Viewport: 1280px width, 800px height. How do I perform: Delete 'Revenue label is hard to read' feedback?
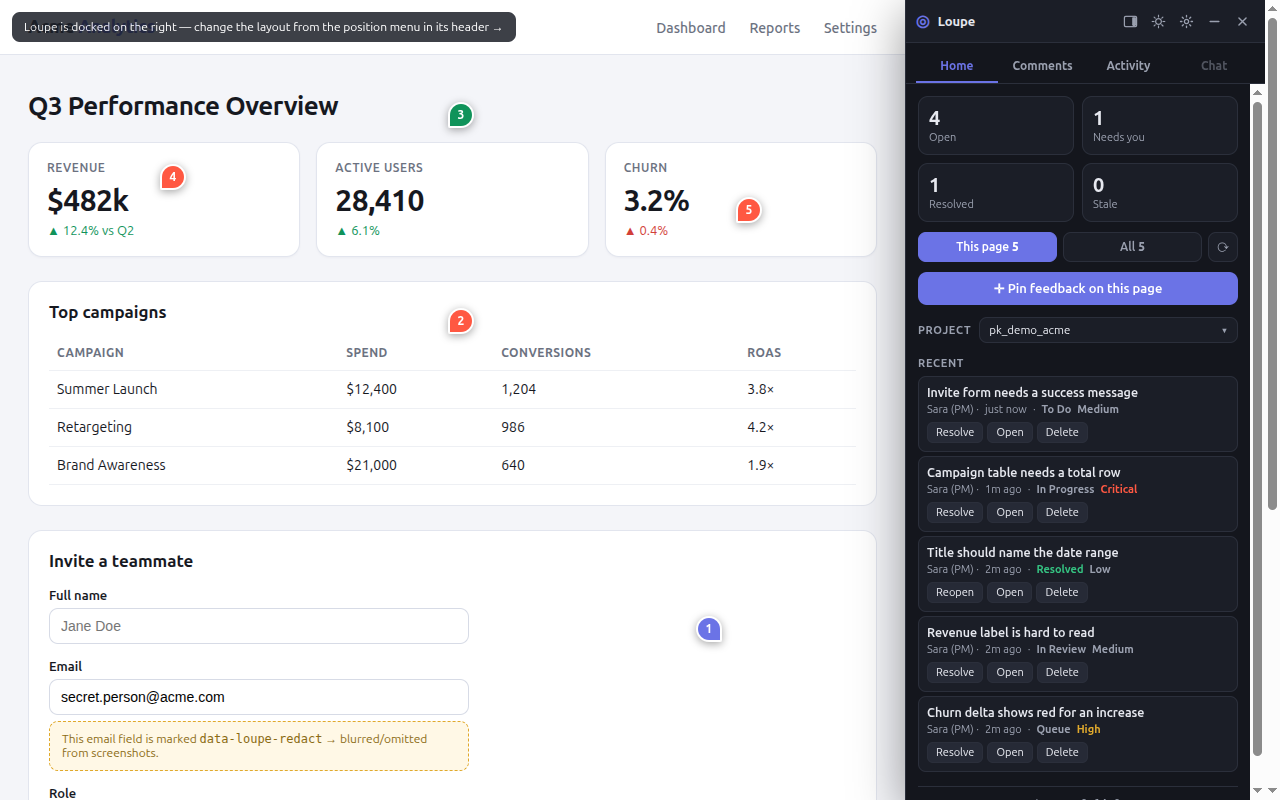click(x=1062, y=672)
